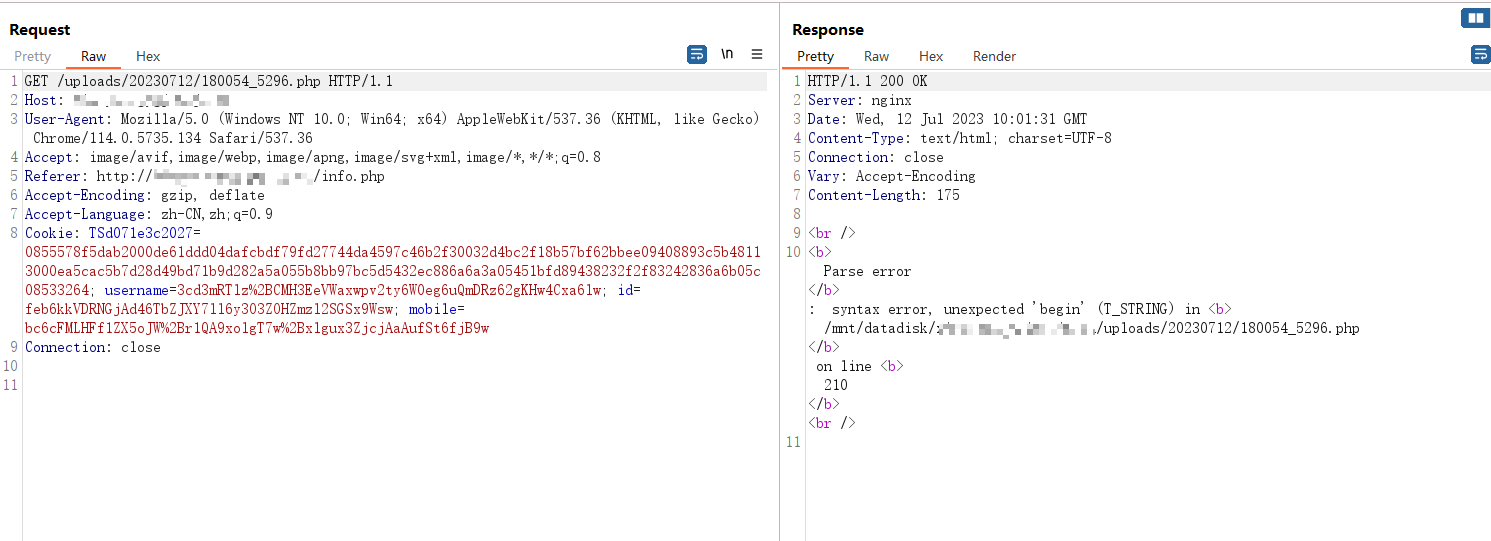1491x541 pixels.
Task: Click the Request panel title
Action: pos(40,30)
